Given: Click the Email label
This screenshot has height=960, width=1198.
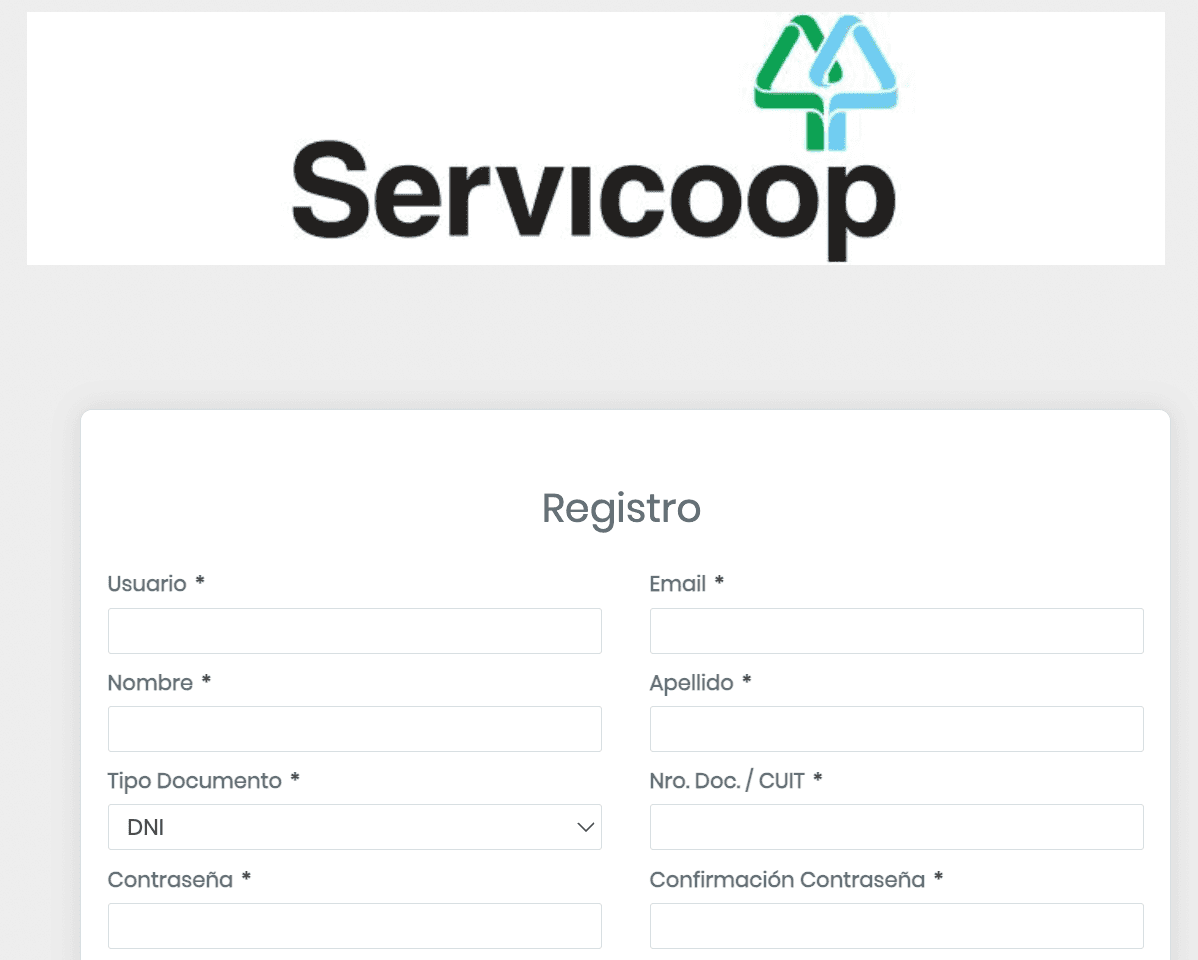Looking at the screenshot, I should [x=678, y=583].
